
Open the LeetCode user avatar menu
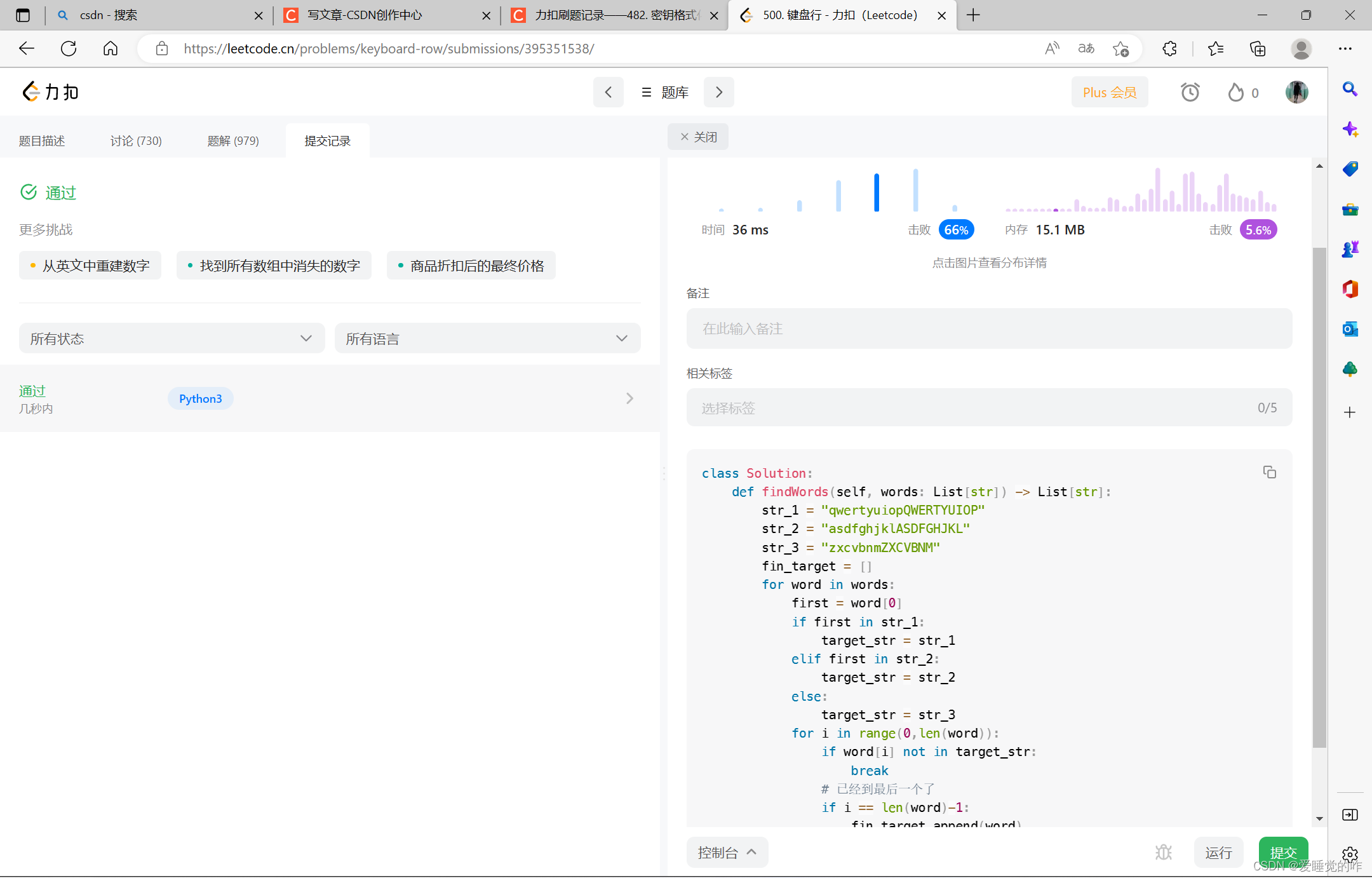[x=1296, y=93]
